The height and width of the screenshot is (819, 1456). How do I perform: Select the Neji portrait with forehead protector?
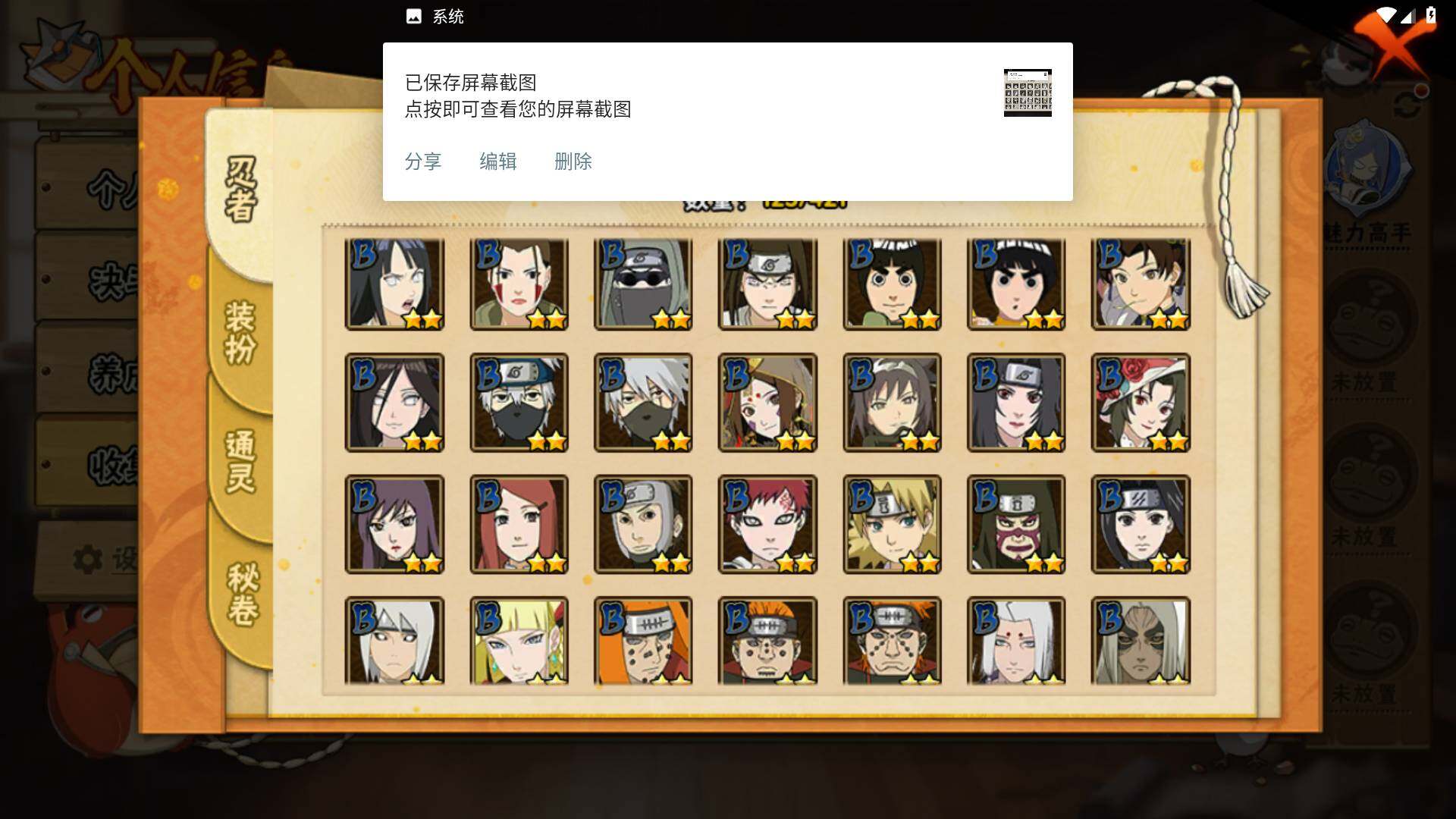click(767, 284)
